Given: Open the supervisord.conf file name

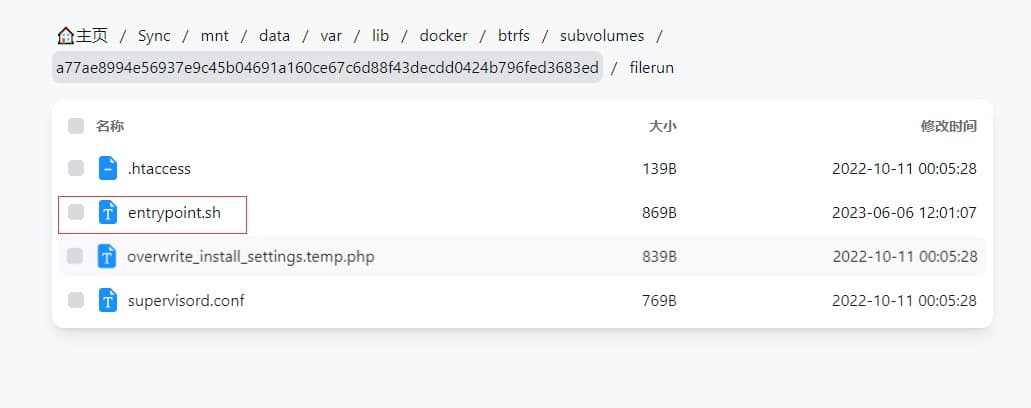Looking at the screenshot, I should coord(185,300).
